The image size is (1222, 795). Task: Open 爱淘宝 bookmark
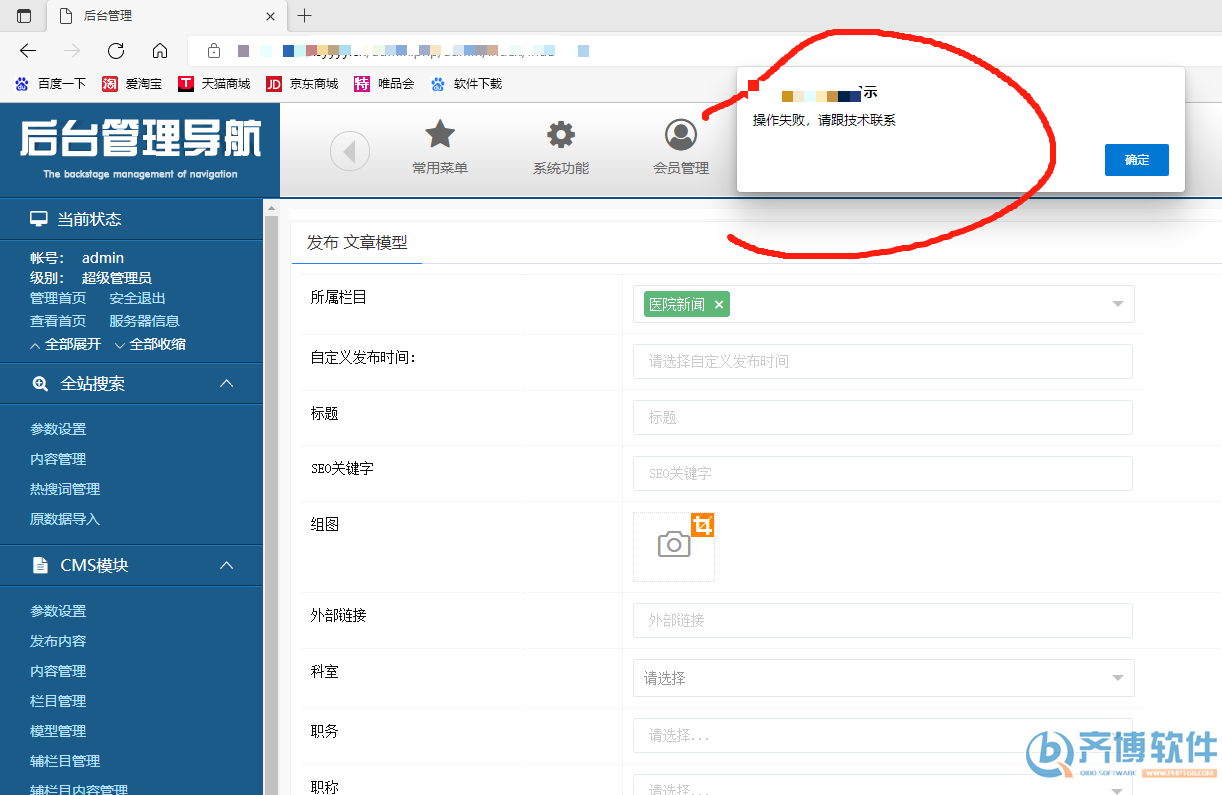click(x=132, y=84)
